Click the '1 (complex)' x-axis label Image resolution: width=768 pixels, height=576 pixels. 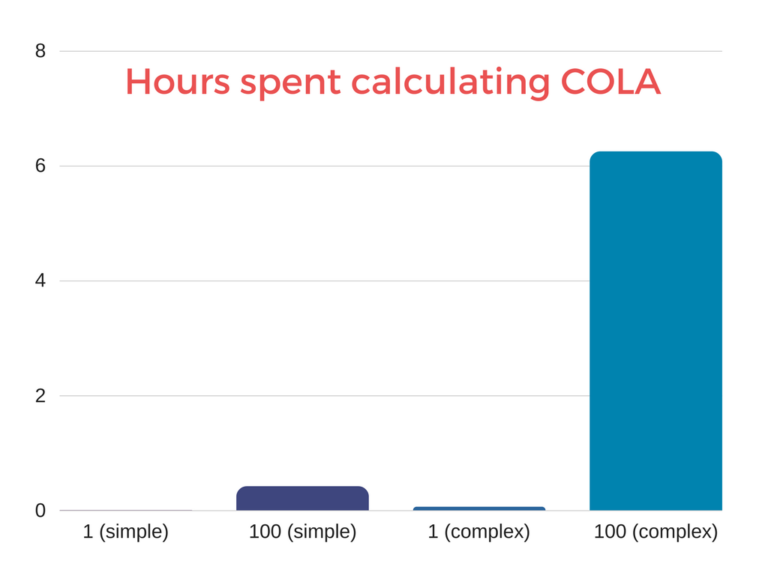click(479, 532)
